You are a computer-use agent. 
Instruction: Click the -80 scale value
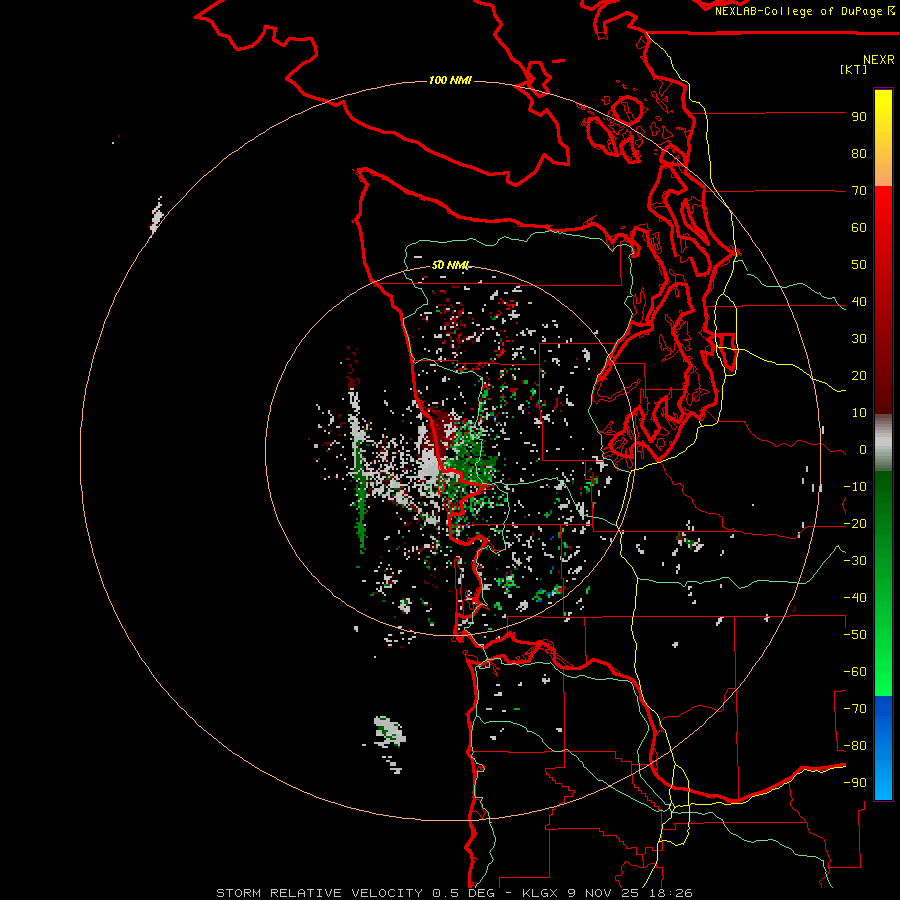tap(855, 746)
